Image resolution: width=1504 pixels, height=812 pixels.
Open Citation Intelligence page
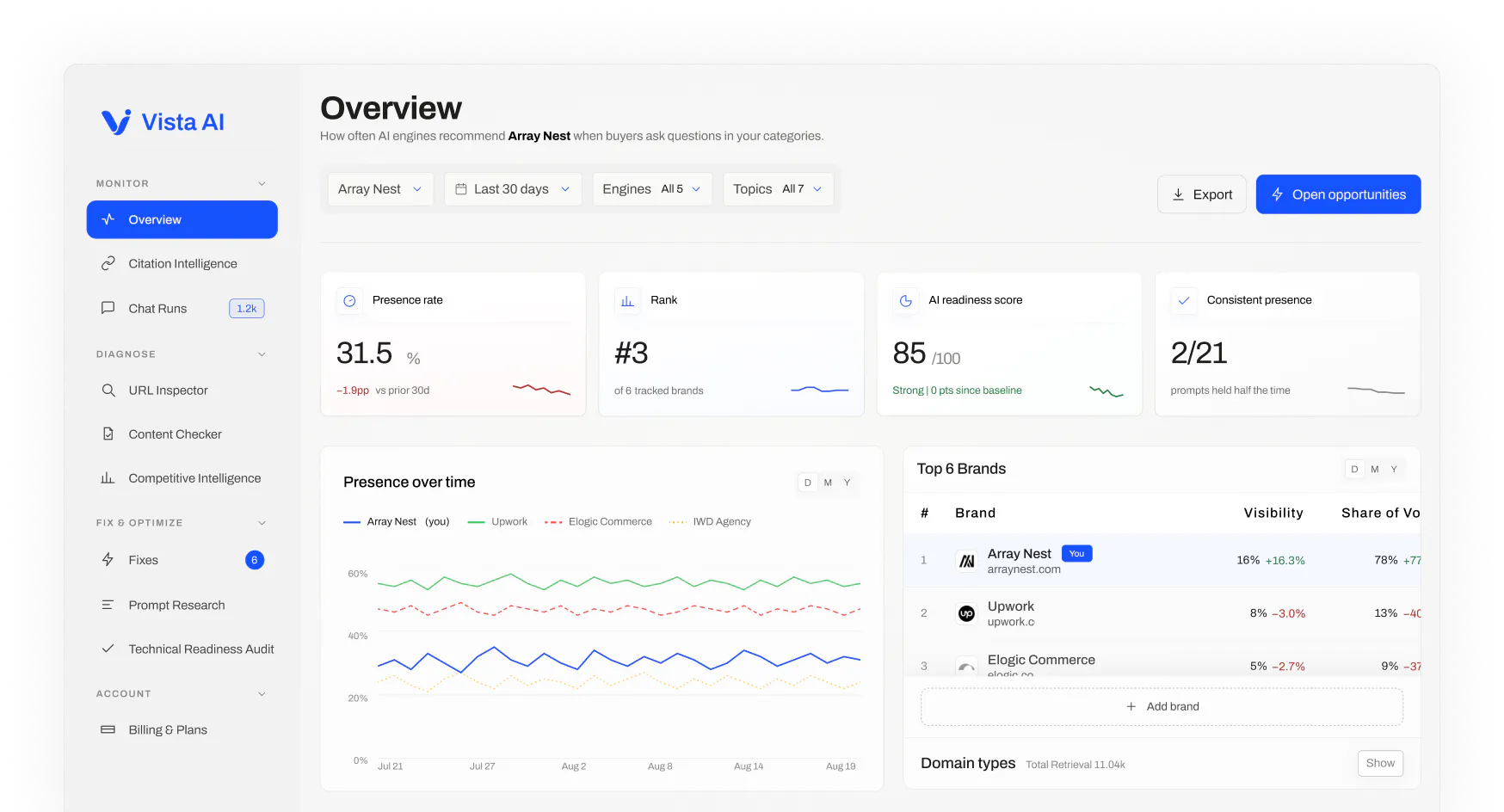coord(182,263)
